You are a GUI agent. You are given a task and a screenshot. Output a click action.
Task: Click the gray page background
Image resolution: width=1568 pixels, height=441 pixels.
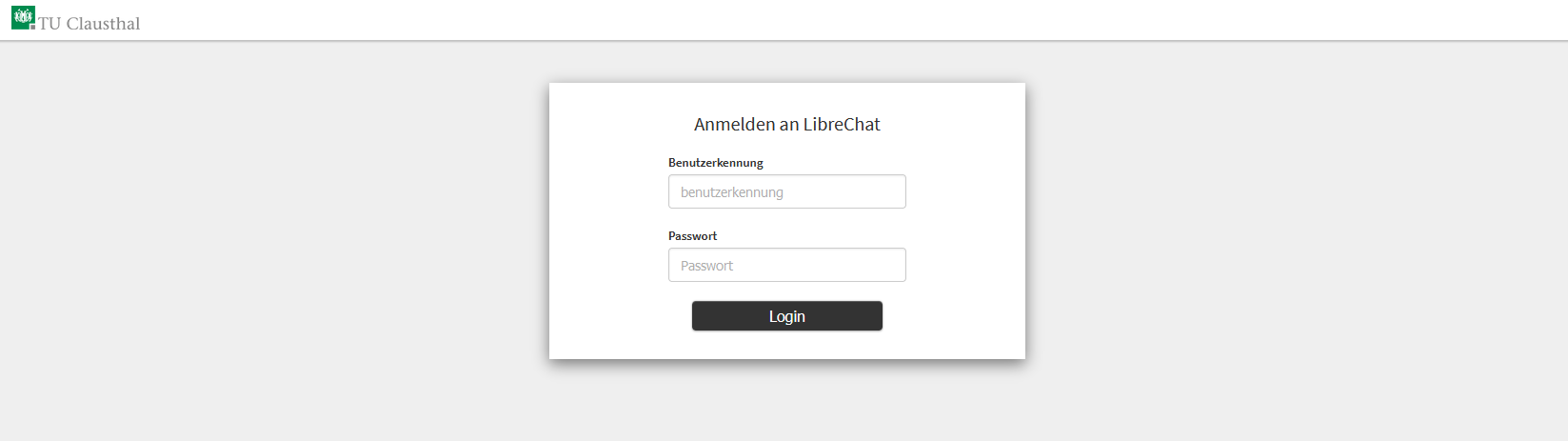coord(286,238)
